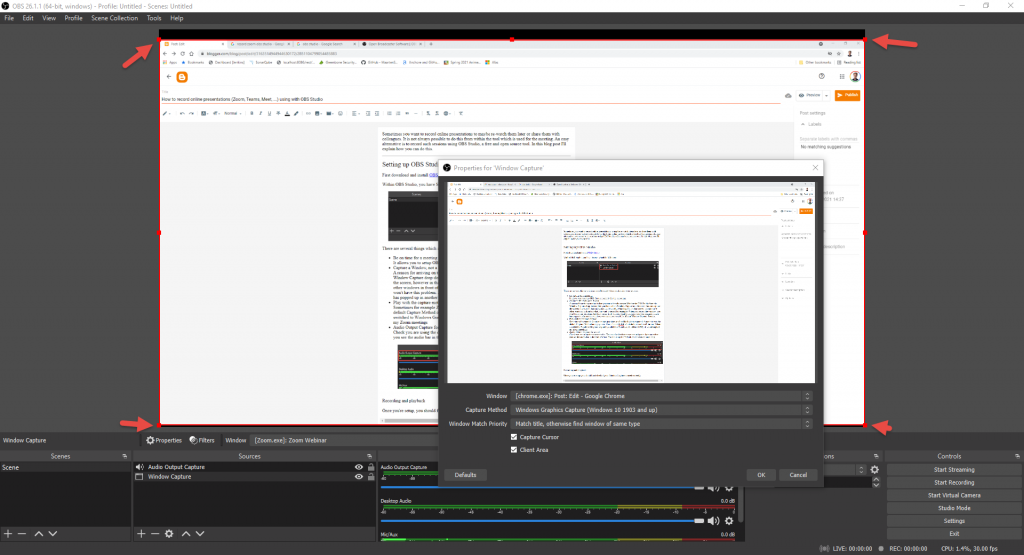Click the stepper arrows below transition gear
Screen dimensions: 1024x555
tap(876, 483)
